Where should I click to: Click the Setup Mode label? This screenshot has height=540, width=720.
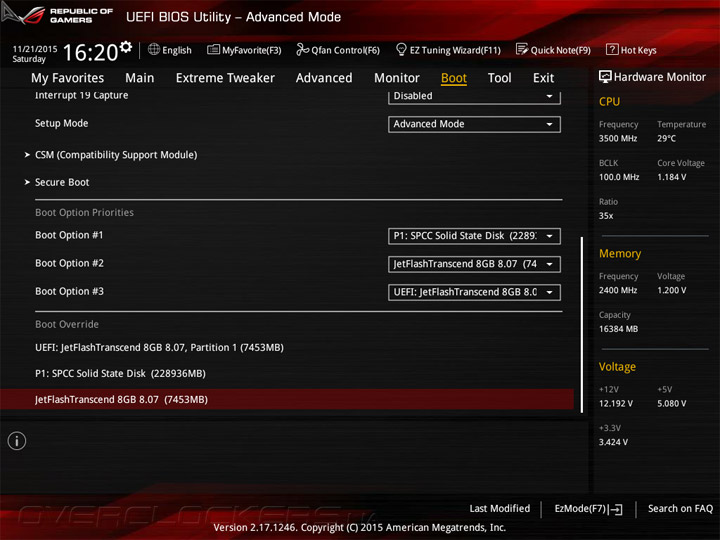[62, 123]
